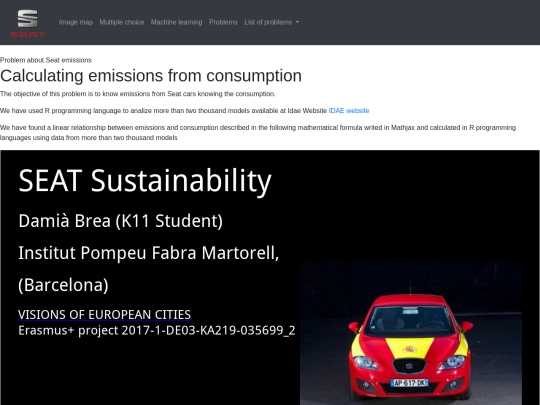Click the VISIONS OF EUROPEAN CITIES link
The height and width of the screenshot is (405, 540).
(104, 314)
